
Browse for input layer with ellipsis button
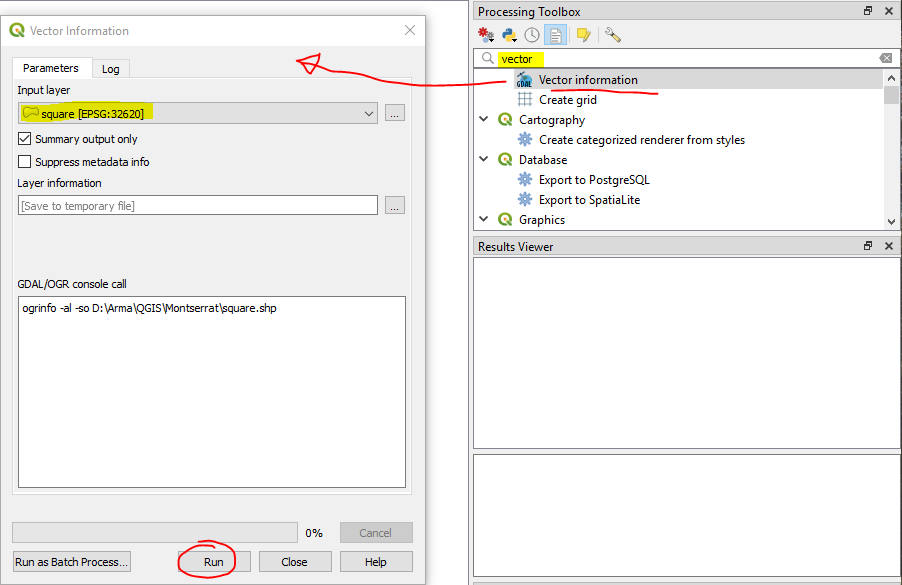coord(395,113)
